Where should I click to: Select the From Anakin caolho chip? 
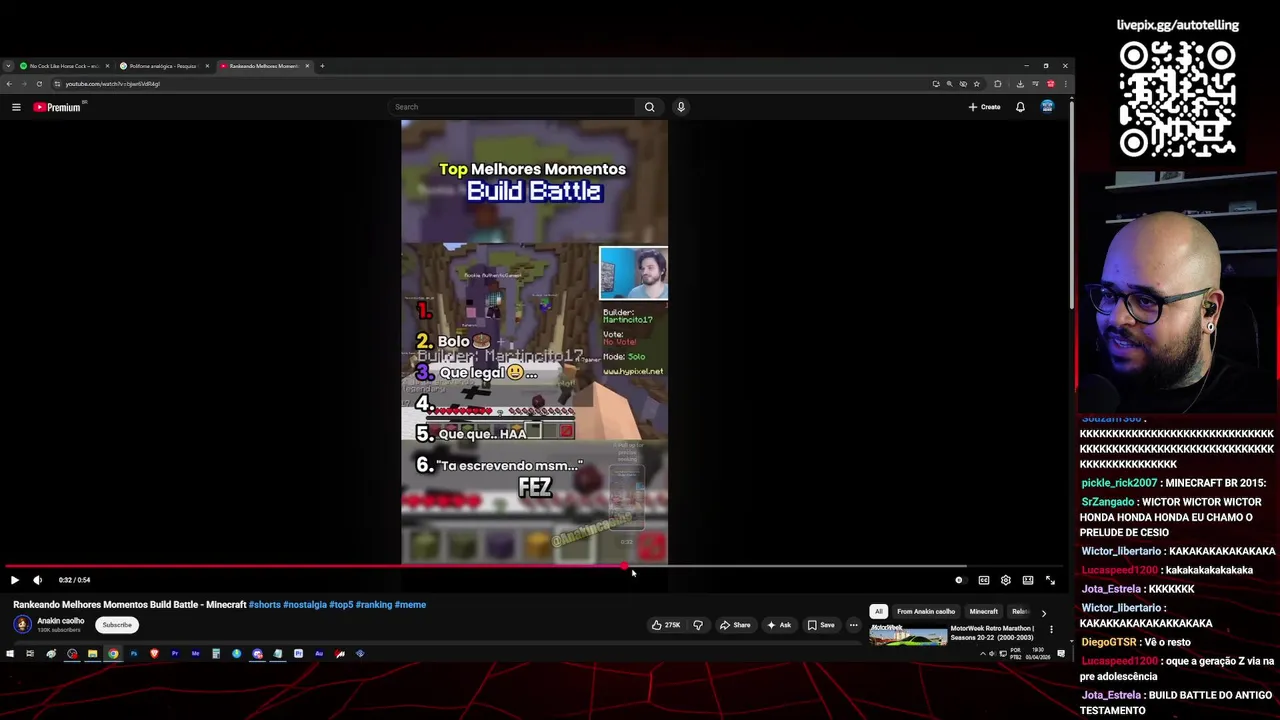pos(926,611)
